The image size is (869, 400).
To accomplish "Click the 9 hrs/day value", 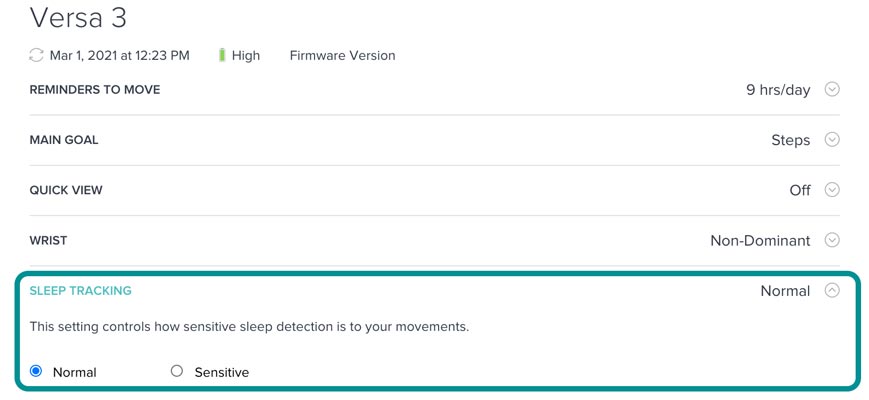I will (778, 90).
